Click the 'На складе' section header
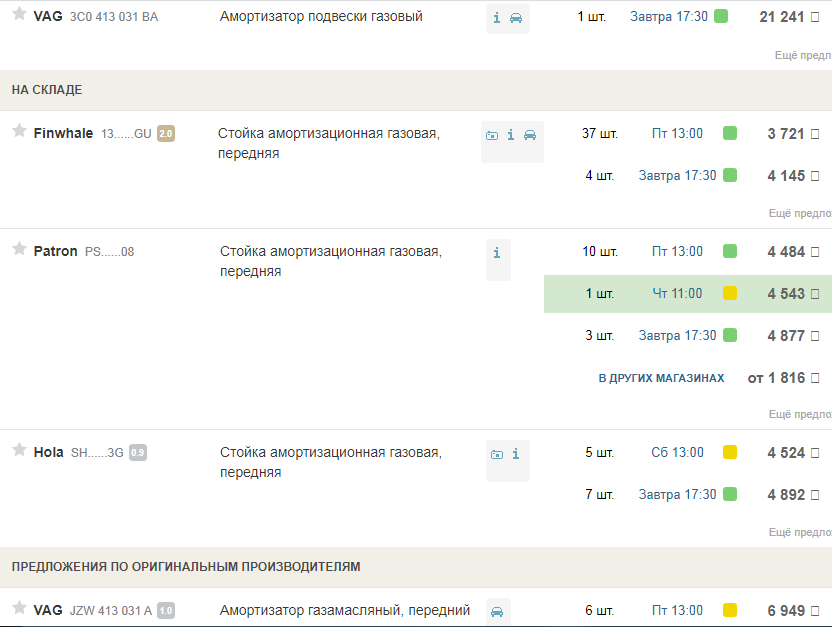Viewport: 832px width, 627px height. (x=47, y=90)
